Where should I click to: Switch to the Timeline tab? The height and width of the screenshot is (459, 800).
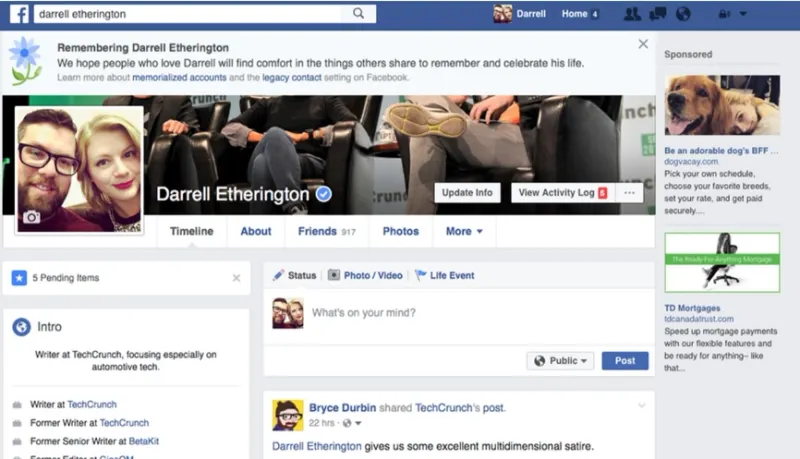192,232
